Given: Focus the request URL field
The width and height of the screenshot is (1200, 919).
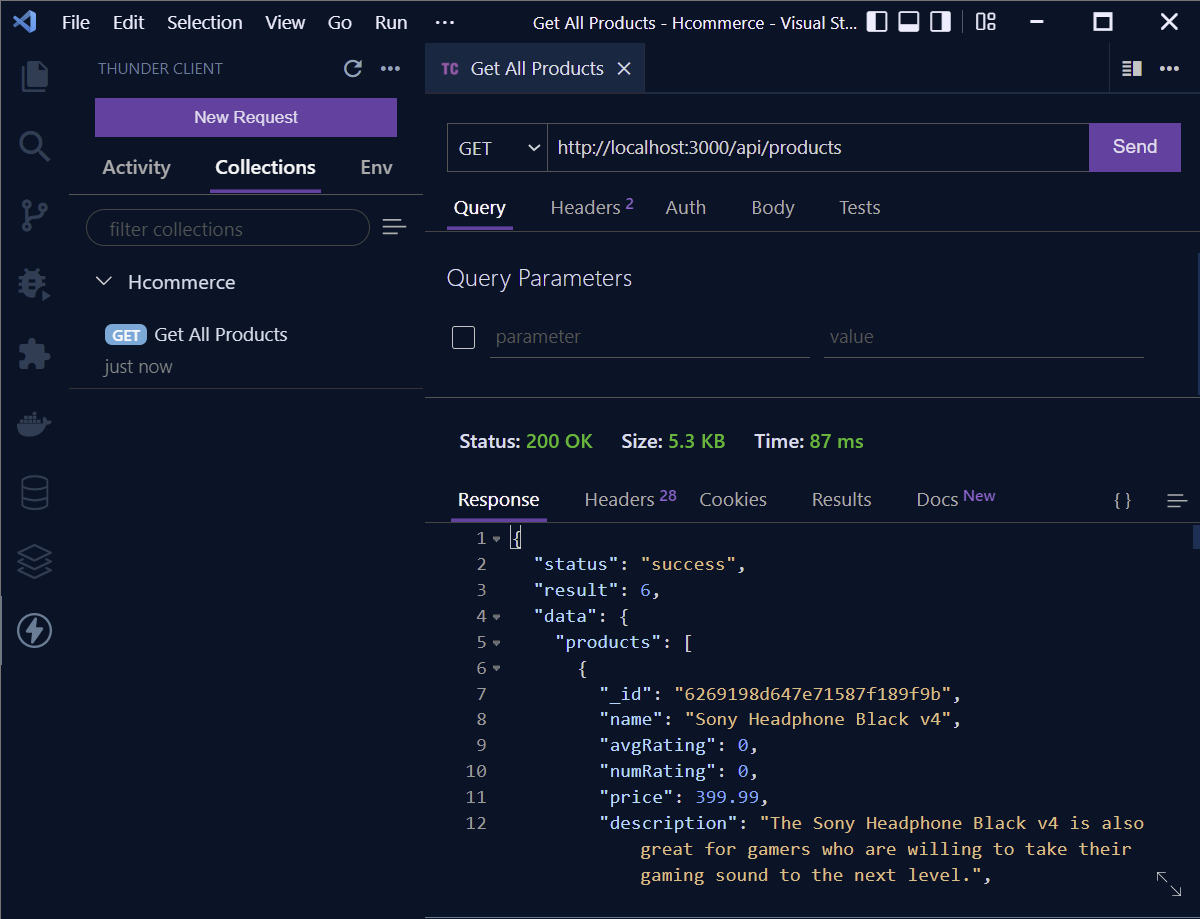Looking at the screenshot, I should (x=818, y=148).
